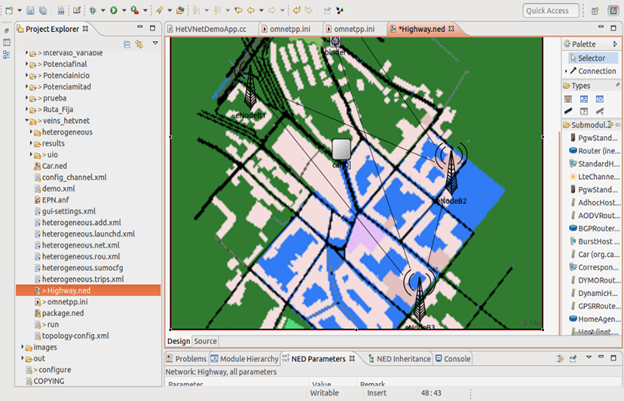Open the Run button dropdown arrow
The image size is (624, 401).
pos(124,10)
